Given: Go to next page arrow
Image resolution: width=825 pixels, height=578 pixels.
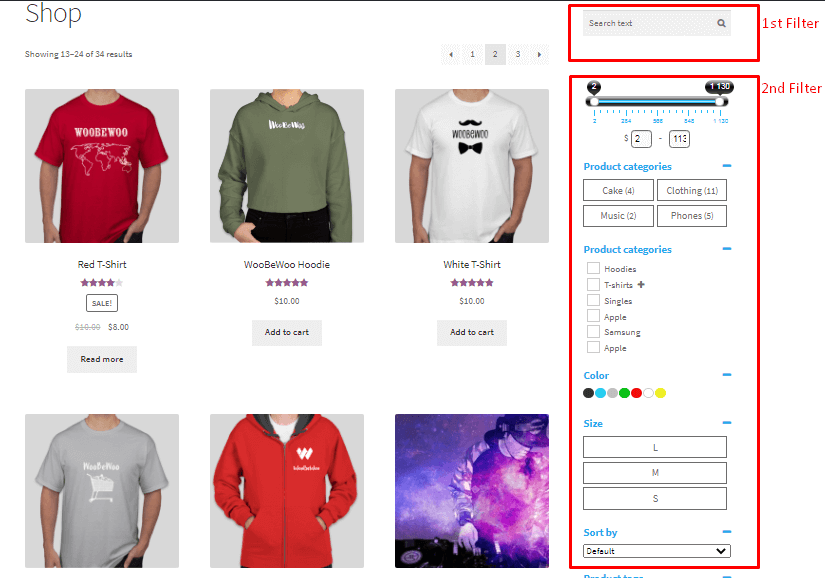Looking at the screenshot, I should (x=539, y=54).
